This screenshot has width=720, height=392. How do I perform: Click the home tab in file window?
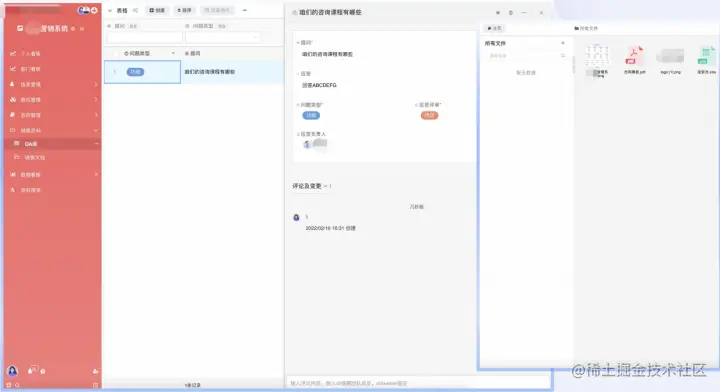pyautogui.click(x=494, y=28)
